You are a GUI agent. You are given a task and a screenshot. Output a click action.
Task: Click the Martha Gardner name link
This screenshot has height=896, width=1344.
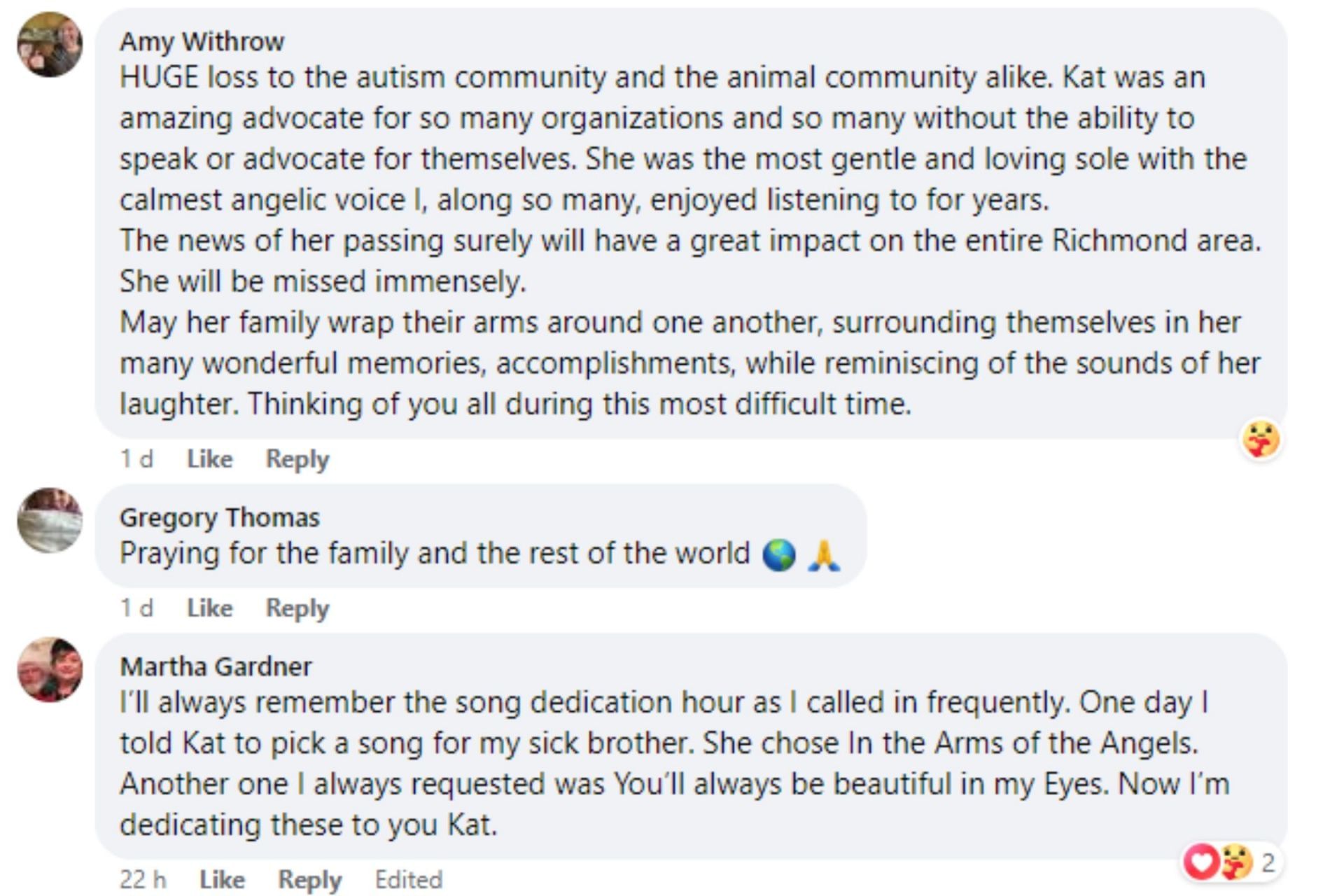216,666
